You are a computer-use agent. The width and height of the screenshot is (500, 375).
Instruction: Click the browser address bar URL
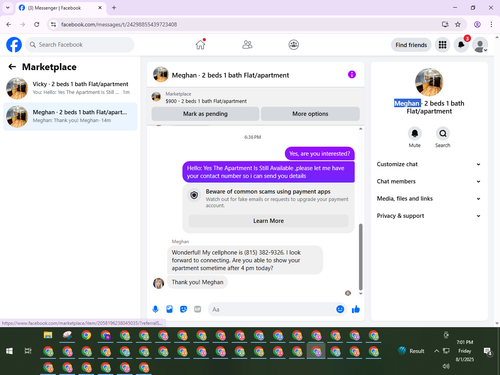tap(119, 24)
